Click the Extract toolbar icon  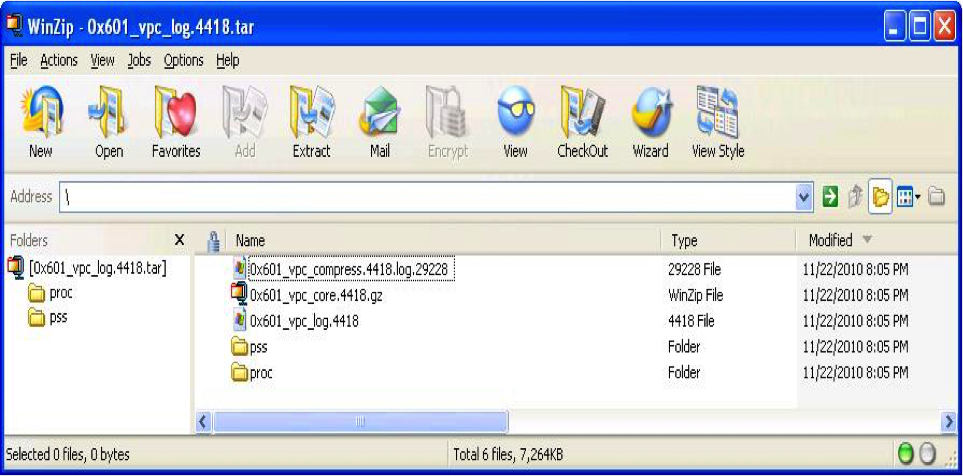pos(311,112)
